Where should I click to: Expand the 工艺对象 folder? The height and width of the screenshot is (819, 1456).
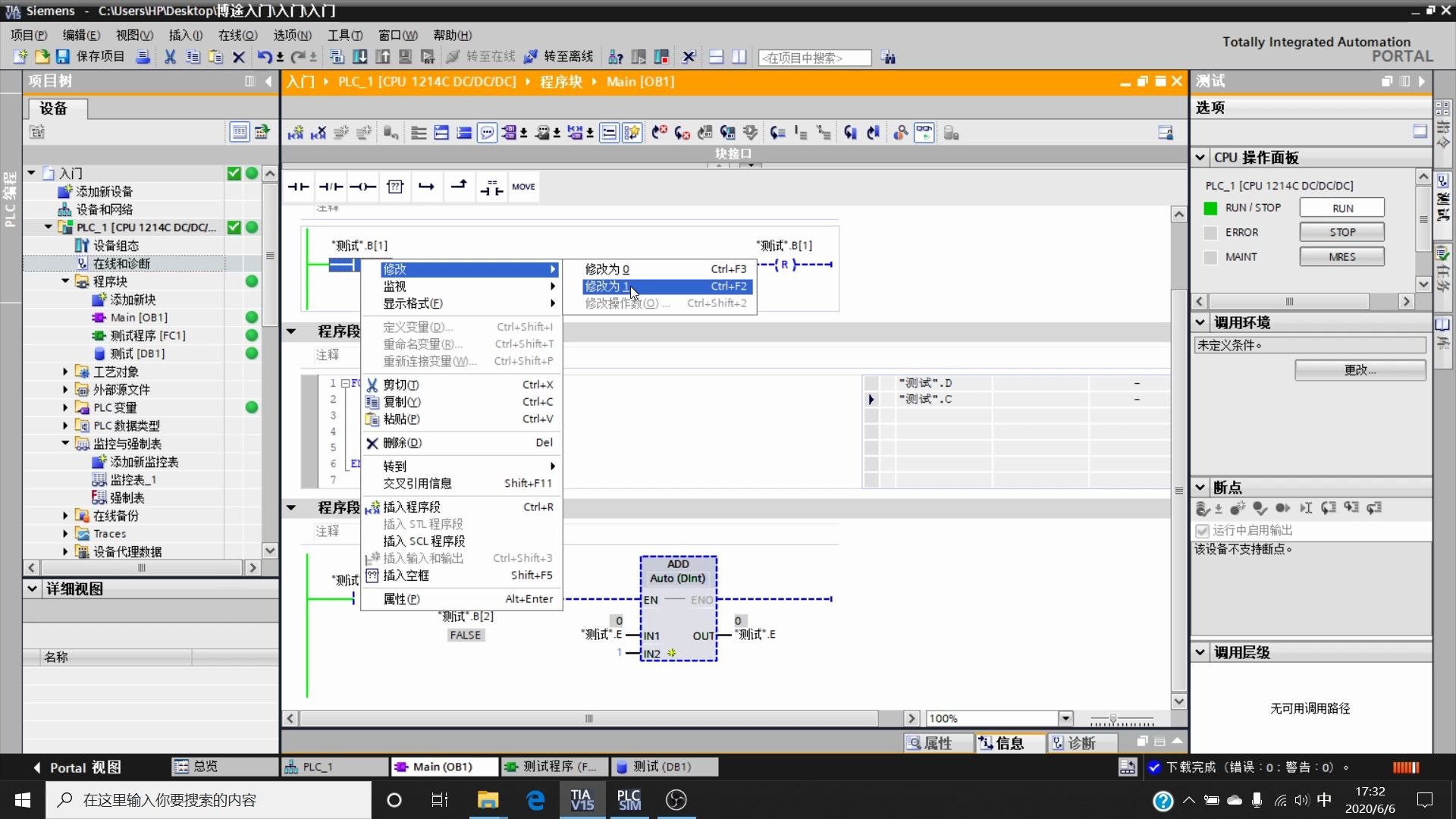(65, 372)
